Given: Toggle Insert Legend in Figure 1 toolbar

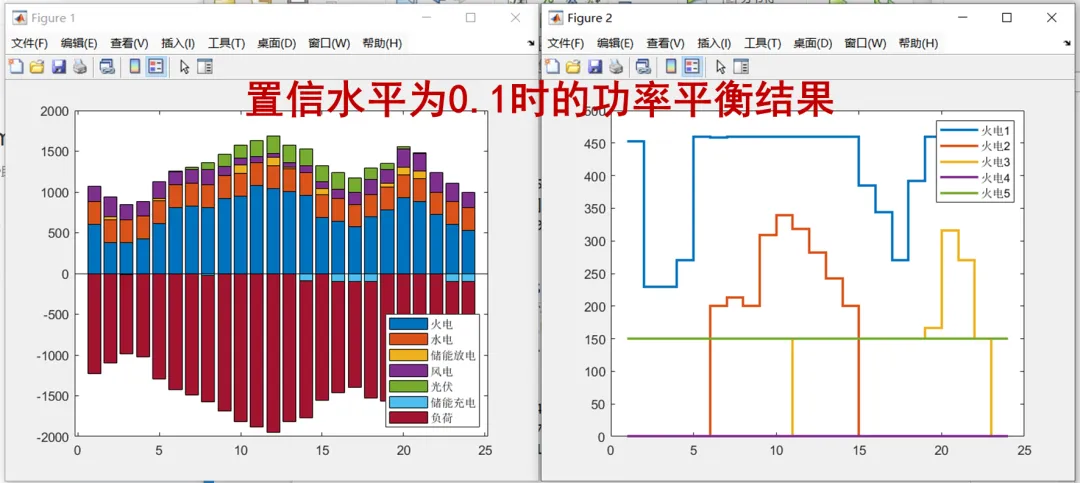Looking at the screenshot, I should click(156, 67).
